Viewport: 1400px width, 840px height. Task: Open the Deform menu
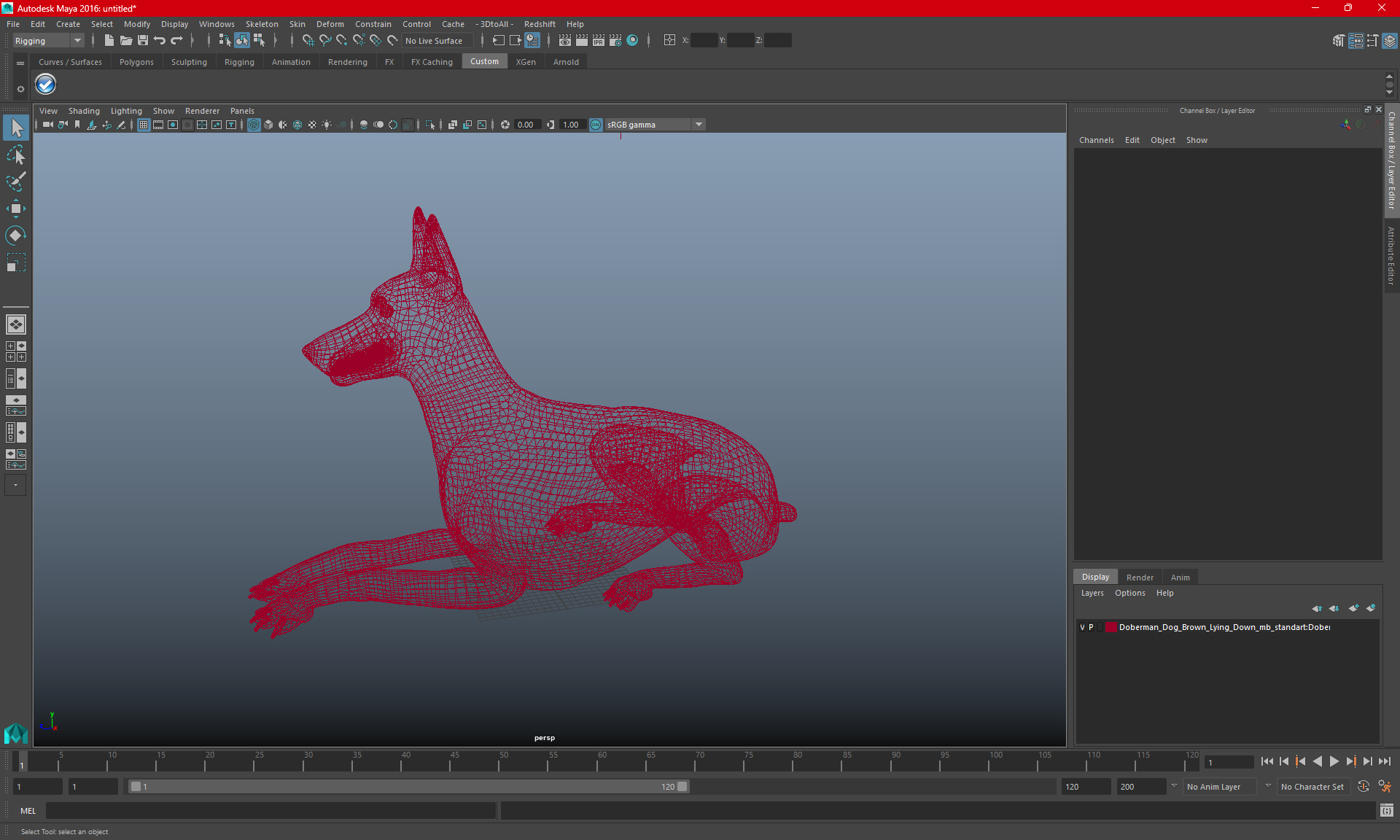(330, 24)
